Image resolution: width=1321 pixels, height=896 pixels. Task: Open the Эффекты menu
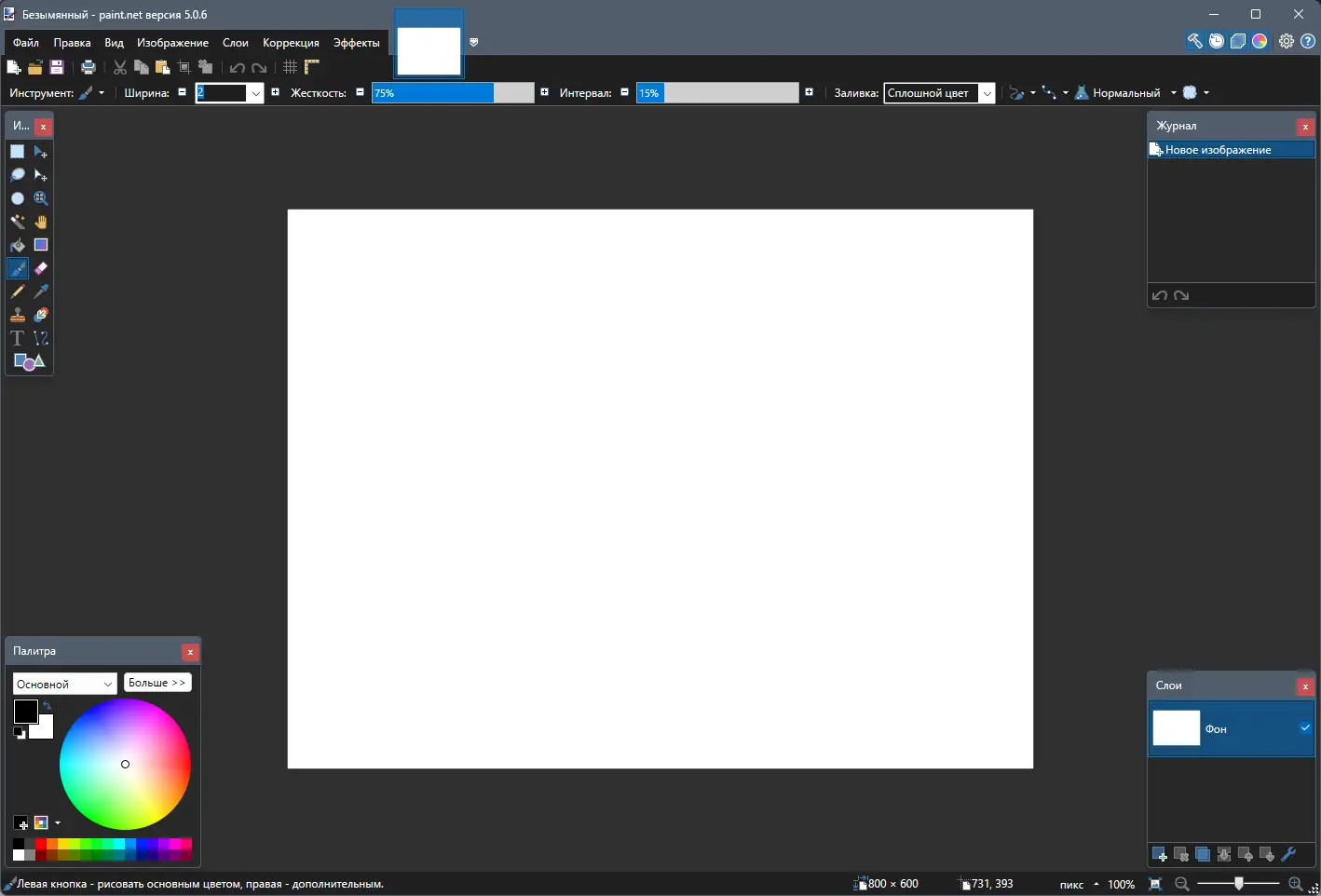point(357,43)
